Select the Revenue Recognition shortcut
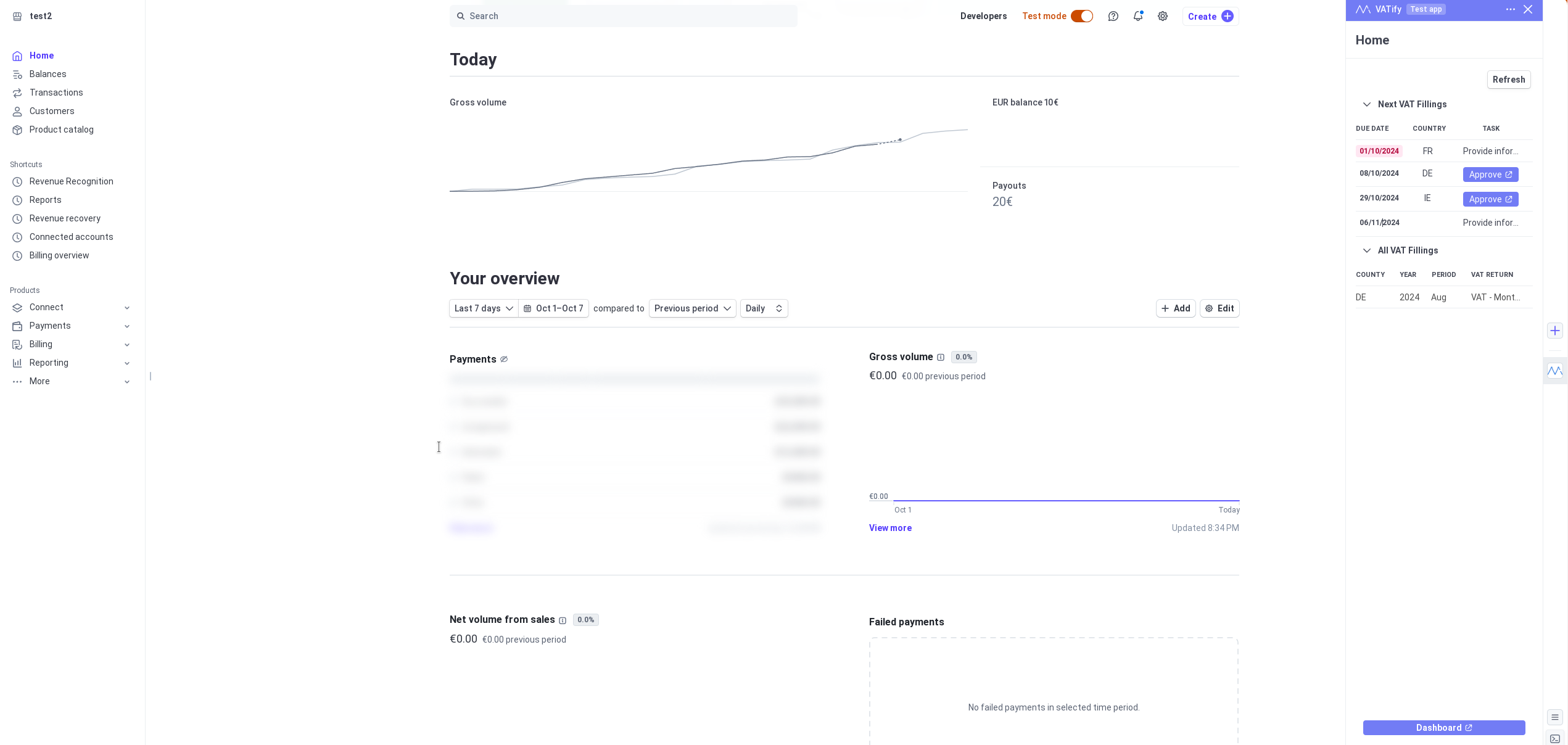 pos(71,181)
